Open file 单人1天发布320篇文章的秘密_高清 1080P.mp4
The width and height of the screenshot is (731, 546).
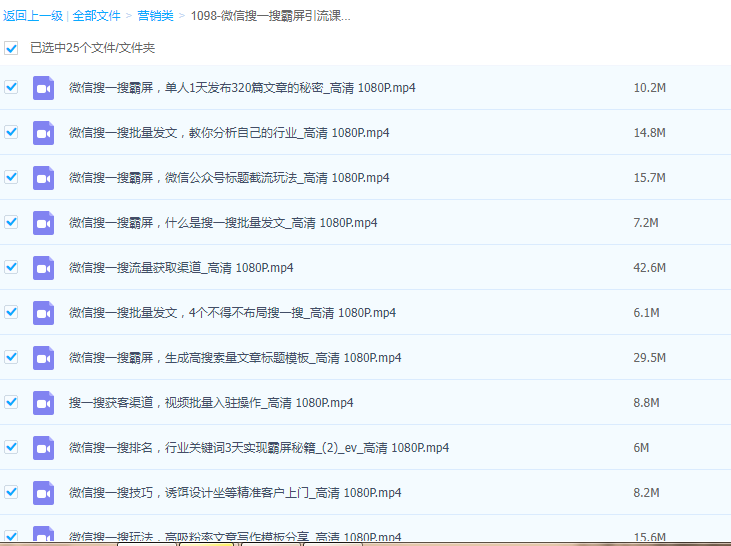click(x=242, y=88)
